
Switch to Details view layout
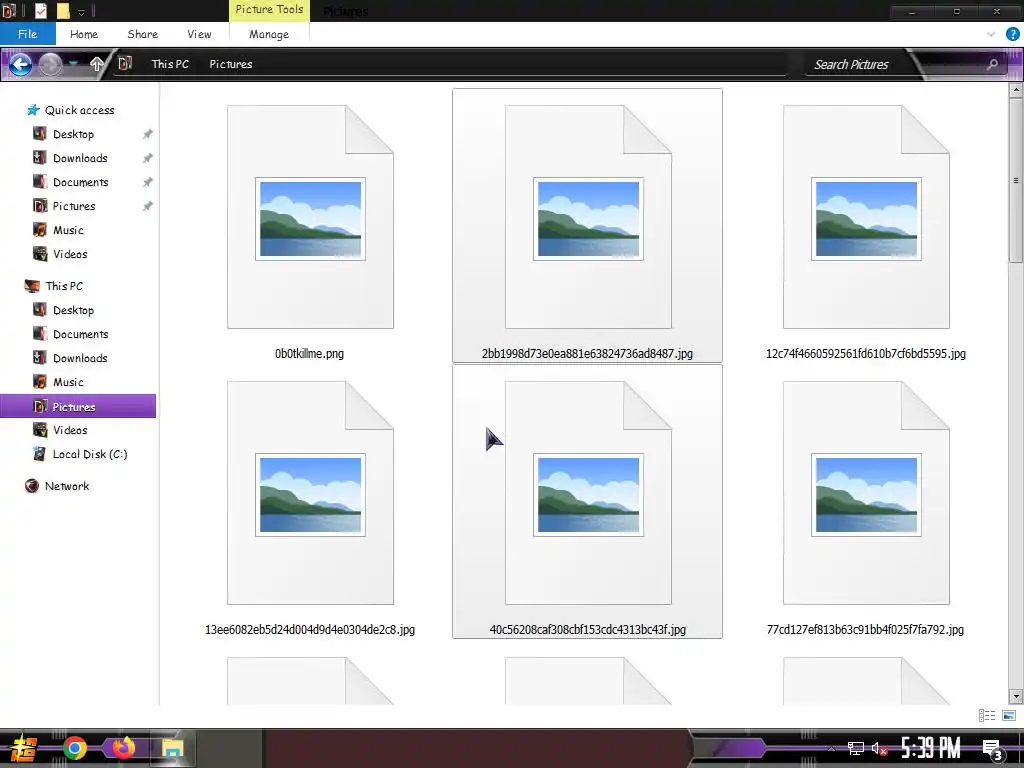tap(987, 716)
